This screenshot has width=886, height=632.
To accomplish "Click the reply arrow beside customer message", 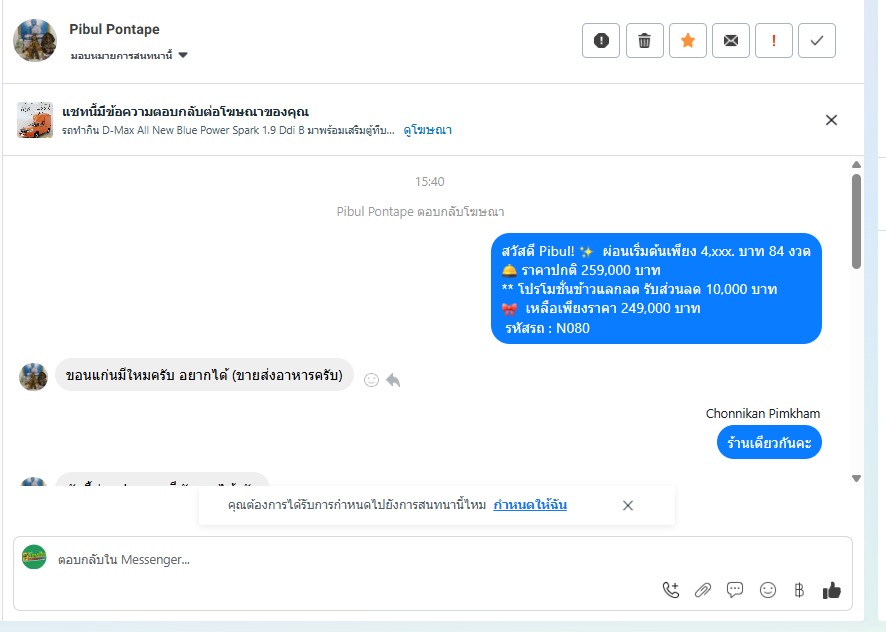I will [x=393, y=380].
